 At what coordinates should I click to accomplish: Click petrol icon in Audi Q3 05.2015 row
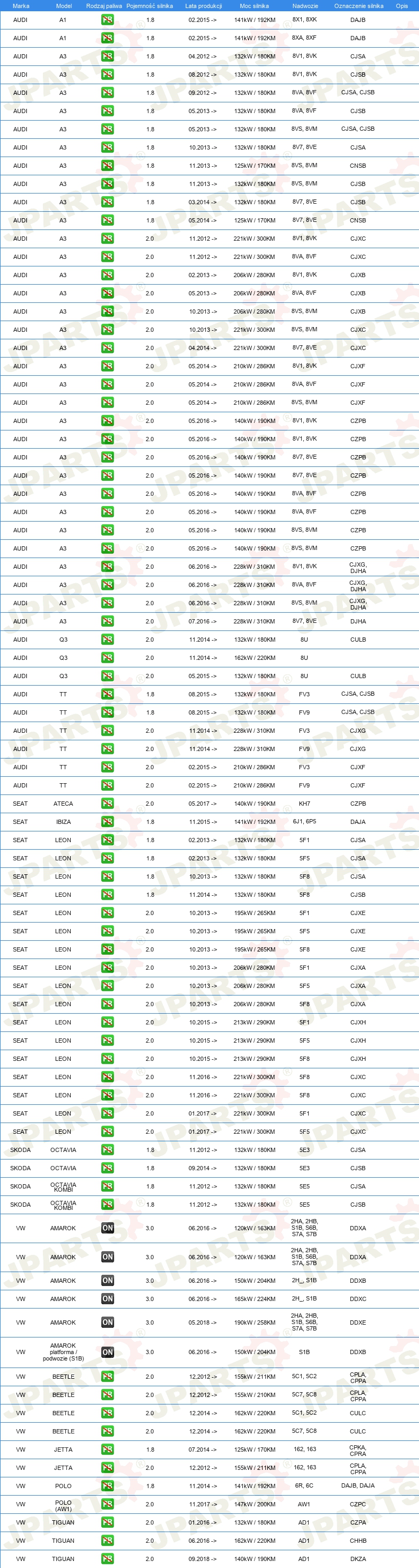pyautogui.click(x=108, y=675)
